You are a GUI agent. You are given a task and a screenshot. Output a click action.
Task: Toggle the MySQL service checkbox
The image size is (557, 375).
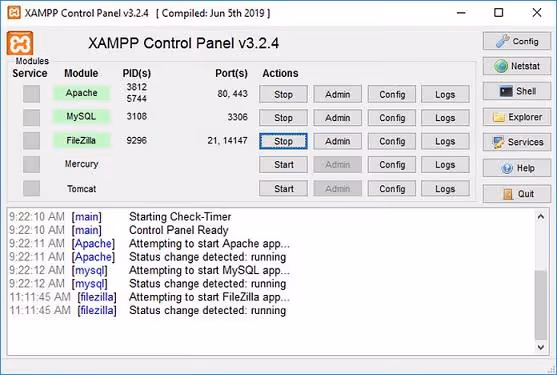tap(32, 117)
